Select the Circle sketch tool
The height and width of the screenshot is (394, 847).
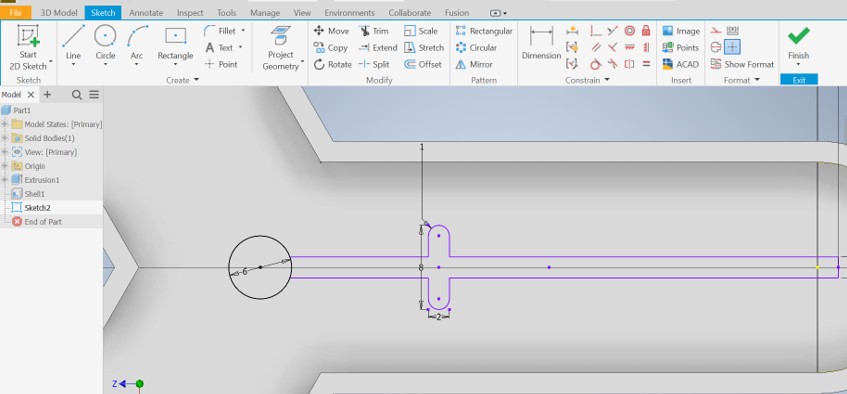pyautogui.click(x=105, y=42)
